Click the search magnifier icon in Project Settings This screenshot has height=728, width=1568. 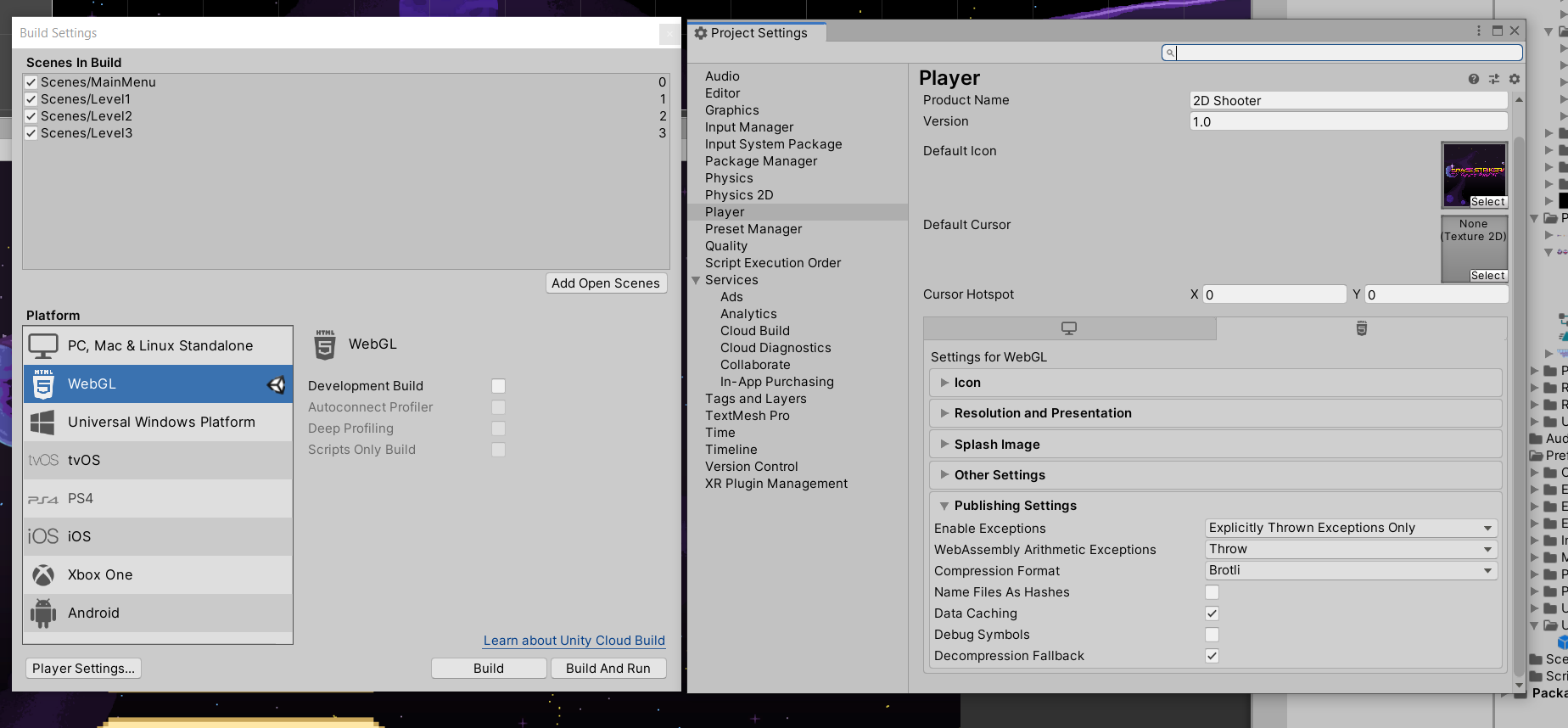click(1169, 53)
